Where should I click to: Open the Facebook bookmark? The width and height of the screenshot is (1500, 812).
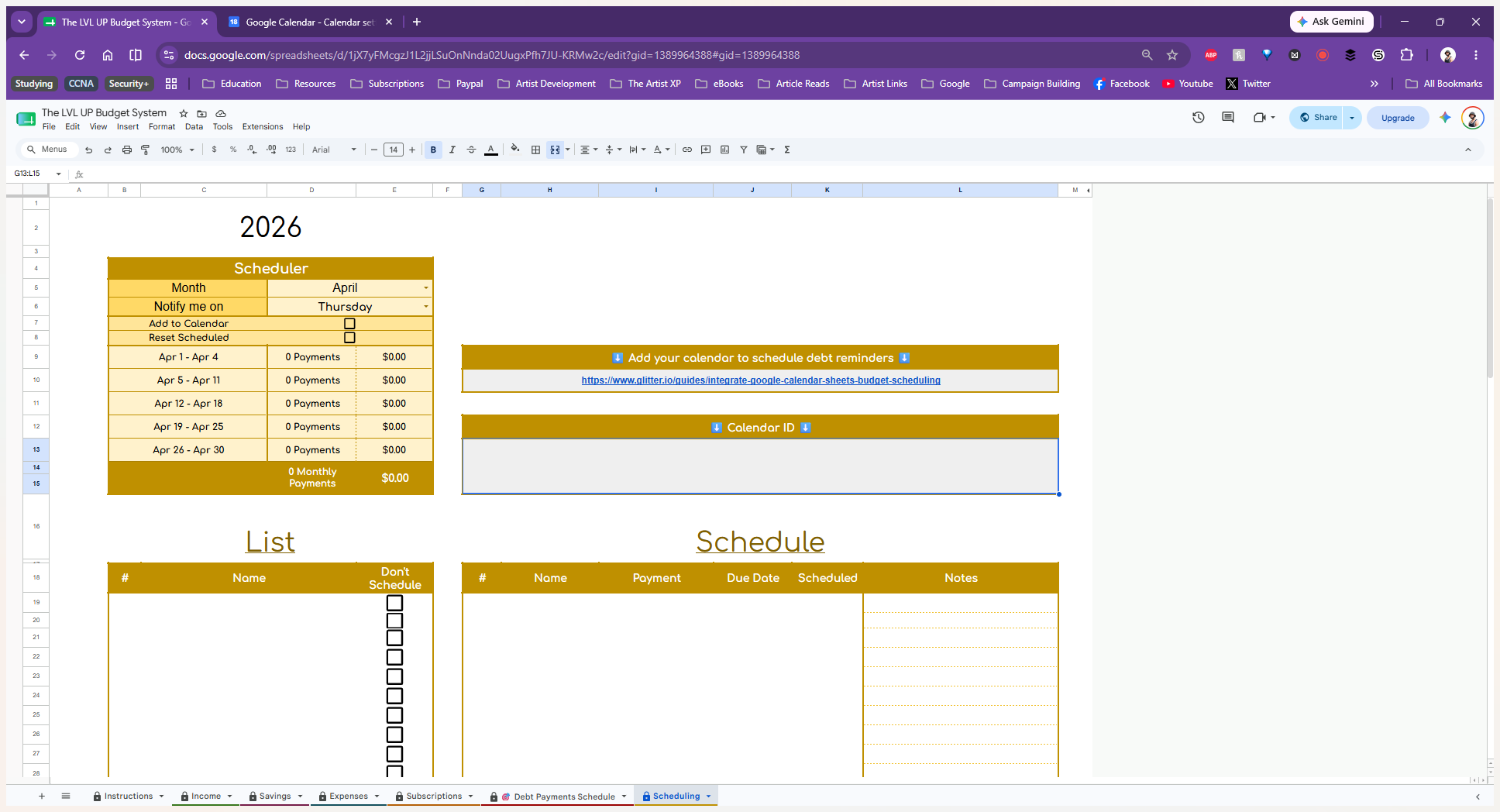1121,84
